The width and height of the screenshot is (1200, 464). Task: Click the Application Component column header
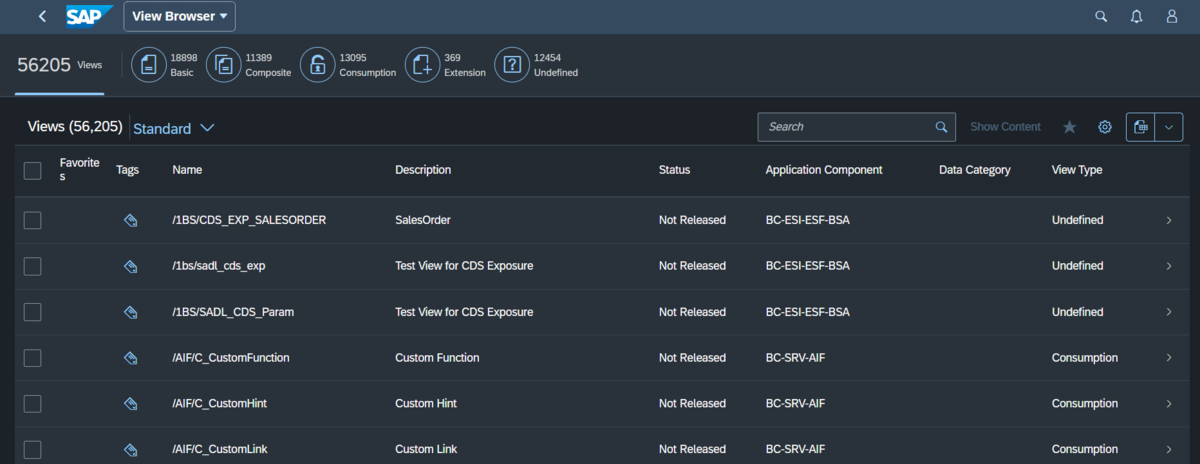pyautogui.click(x=824, y=170)
